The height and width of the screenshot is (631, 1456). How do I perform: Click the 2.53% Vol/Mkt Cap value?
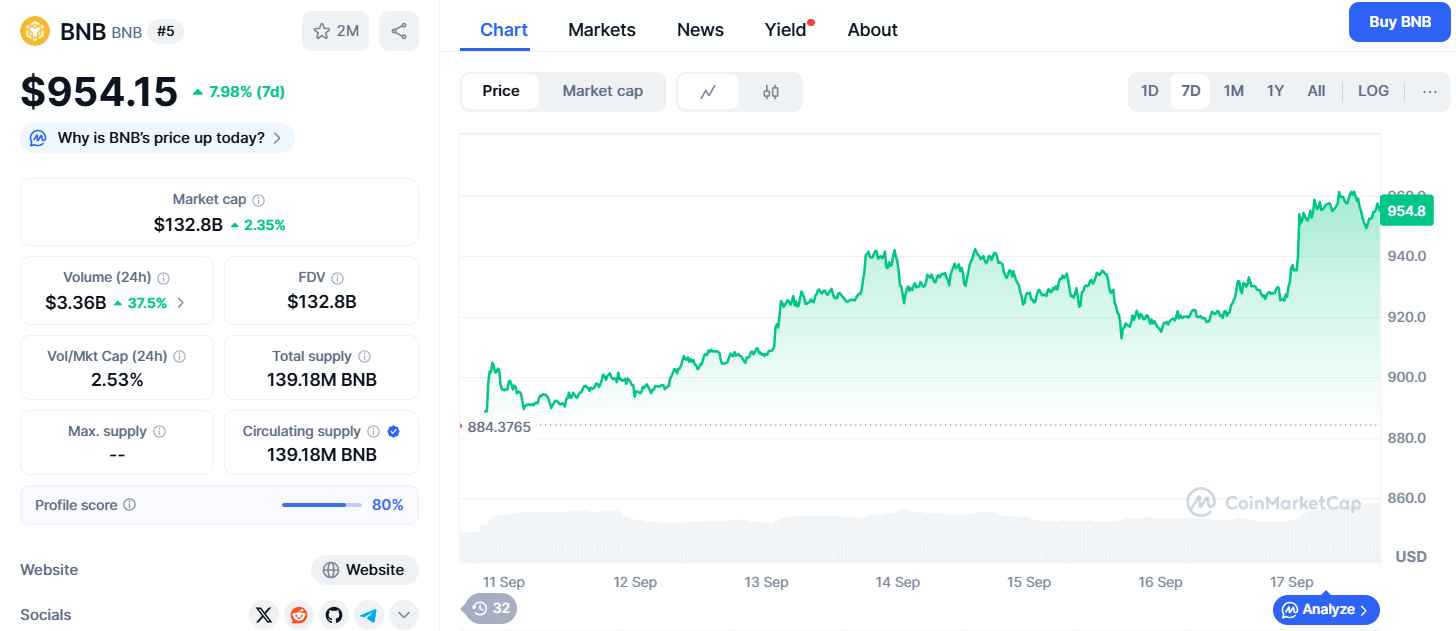[x=117, y=380]
